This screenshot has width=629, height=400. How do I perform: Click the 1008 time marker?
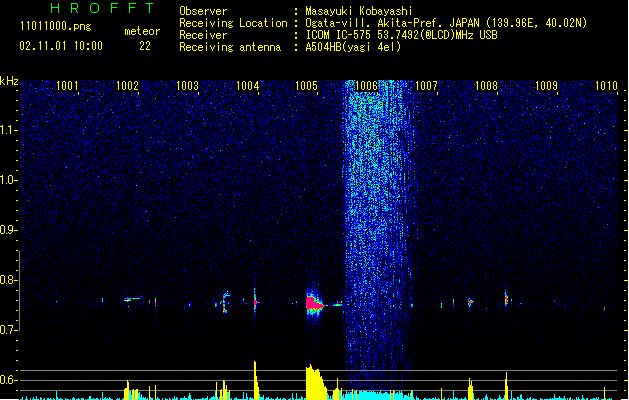pos(486,86)
